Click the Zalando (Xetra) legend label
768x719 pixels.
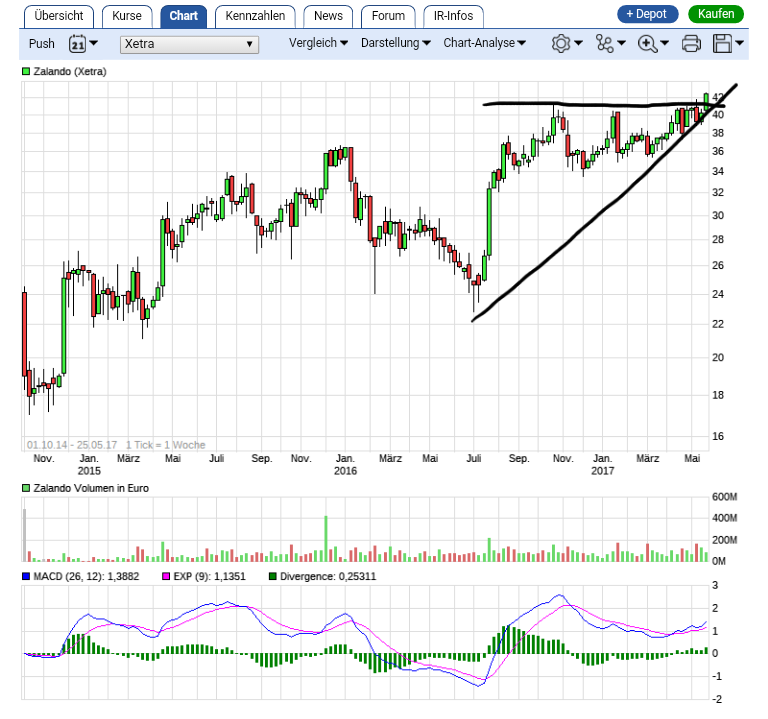coord(70,72)
